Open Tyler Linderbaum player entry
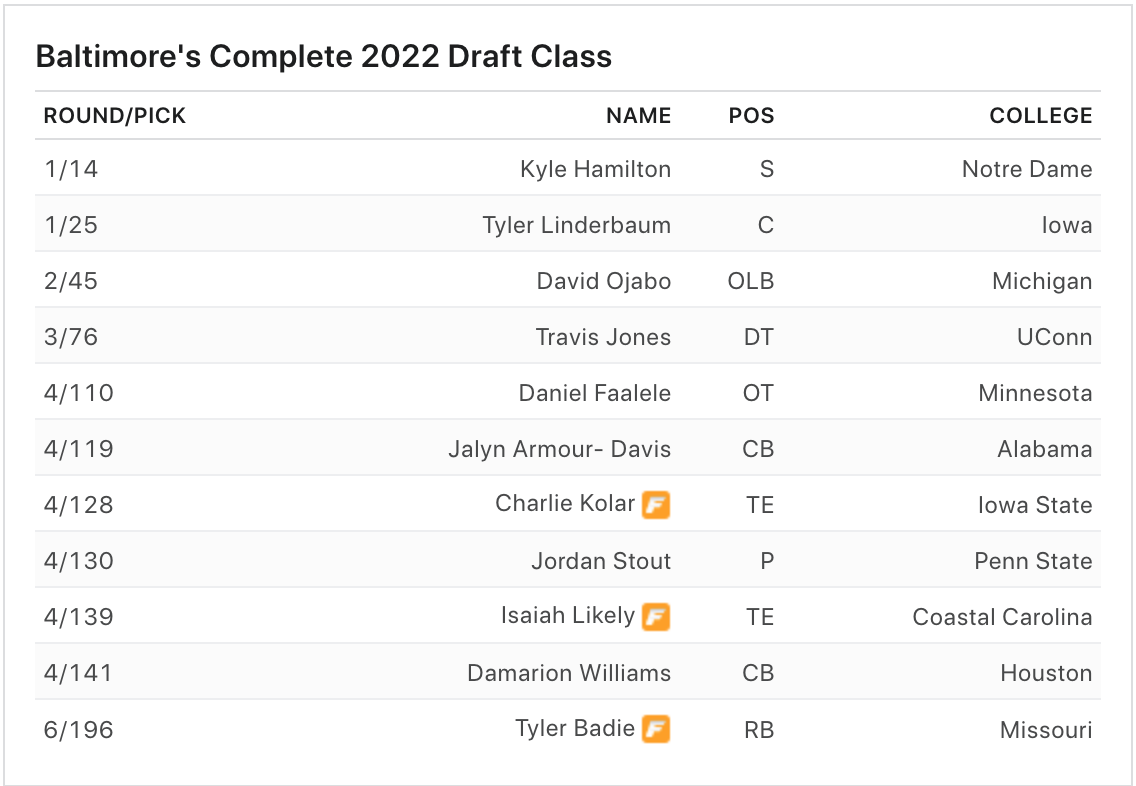 point(576,225)
